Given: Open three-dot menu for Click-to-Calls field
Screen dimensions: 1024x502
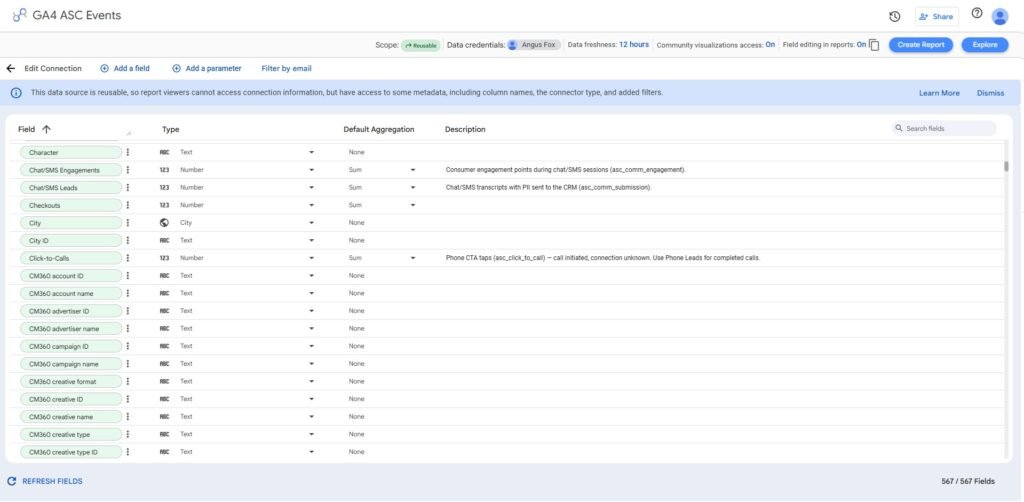Looking at the screenshot, I should click(128, 258).
